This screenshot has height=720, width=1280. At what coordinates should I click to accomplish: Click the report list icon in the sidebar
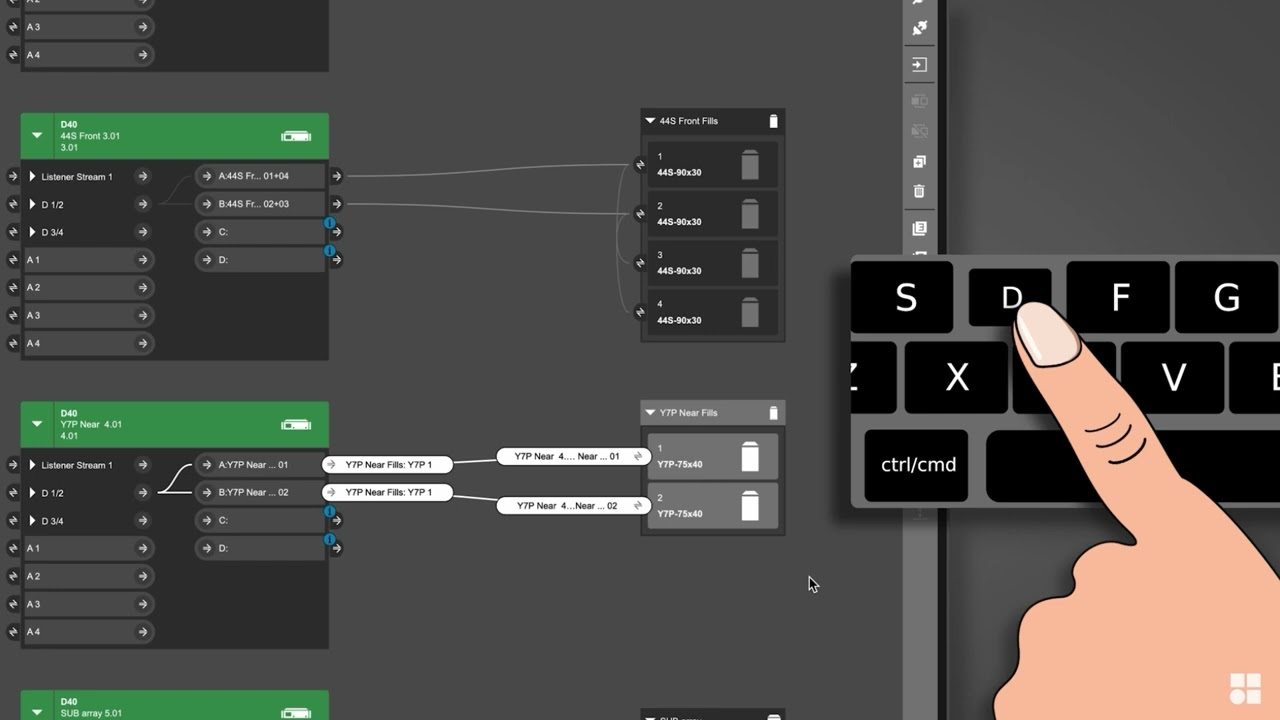(x=919, y=226)
